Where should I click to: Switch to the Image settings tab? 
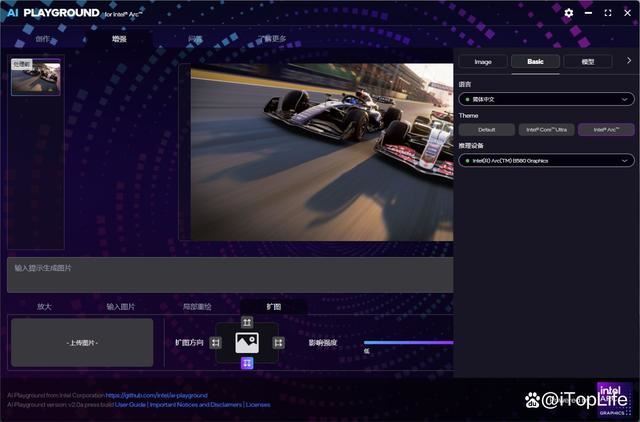click(x=483, y=61)
